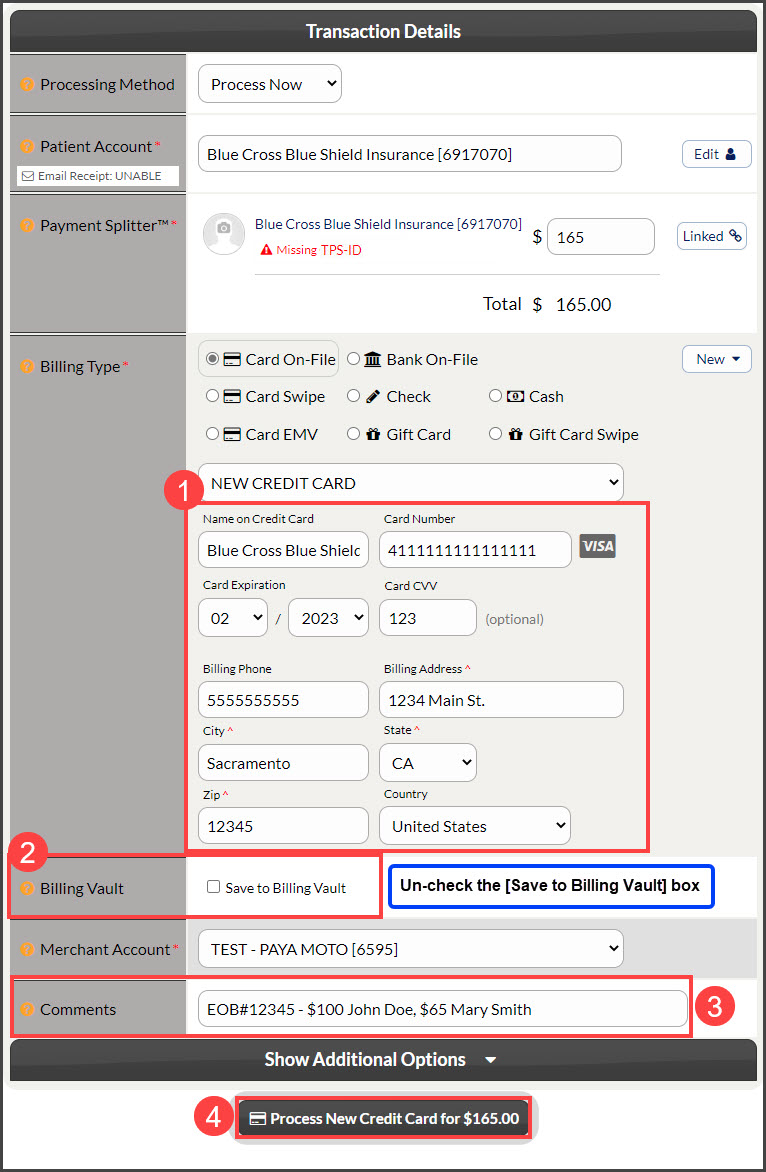Image resolution: width=766 pixels, height=1172 pixels.
Task: Click the Edit patient account button
Action: click(x=717, y=155)
